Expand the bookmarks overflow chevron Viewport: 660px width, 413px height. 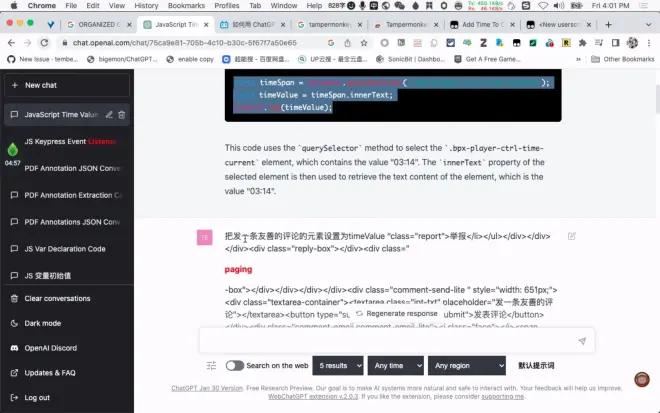578,59
